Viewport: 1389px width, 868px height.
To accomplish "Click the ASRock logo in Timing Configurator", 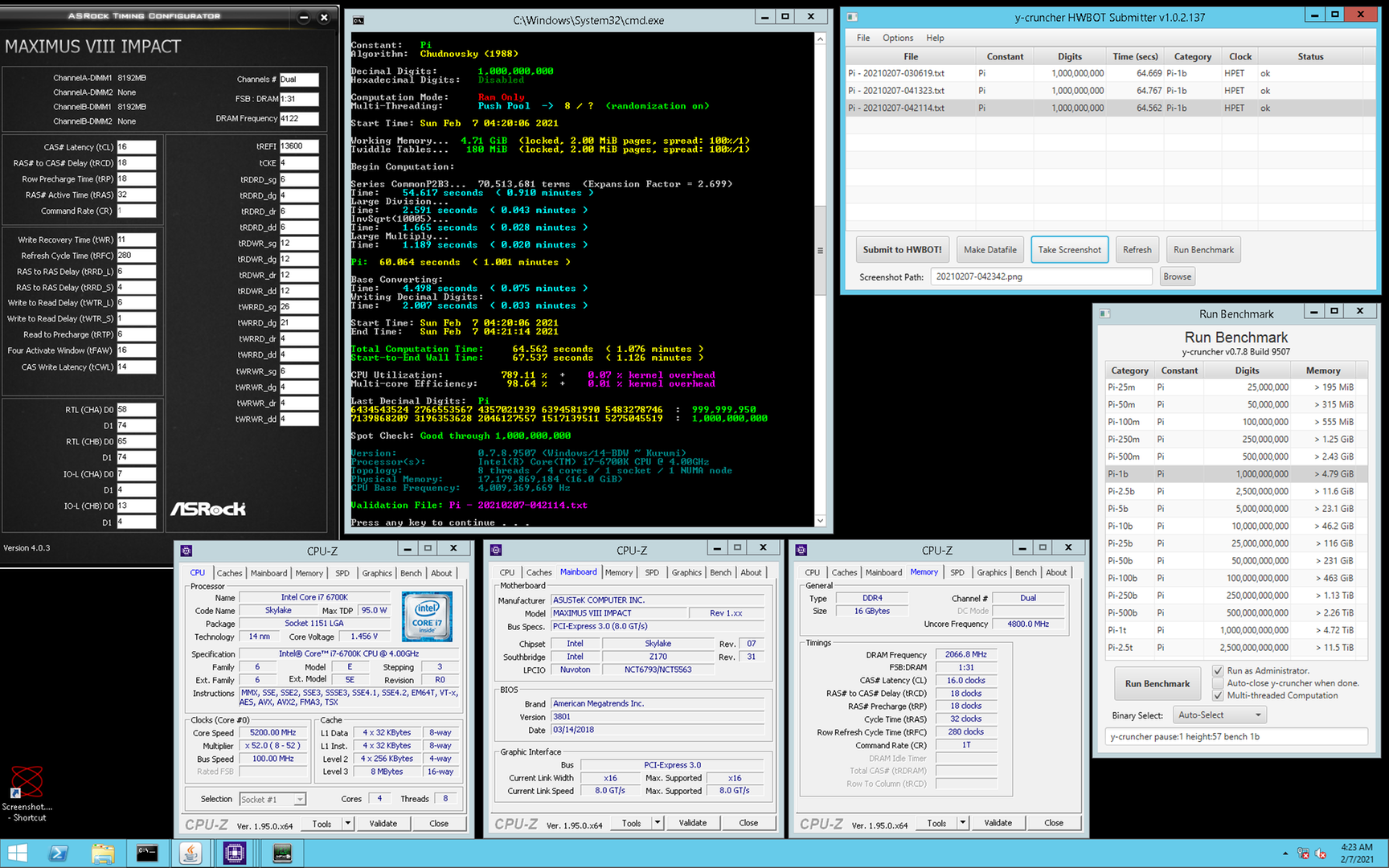I will [x=208, y=509].
